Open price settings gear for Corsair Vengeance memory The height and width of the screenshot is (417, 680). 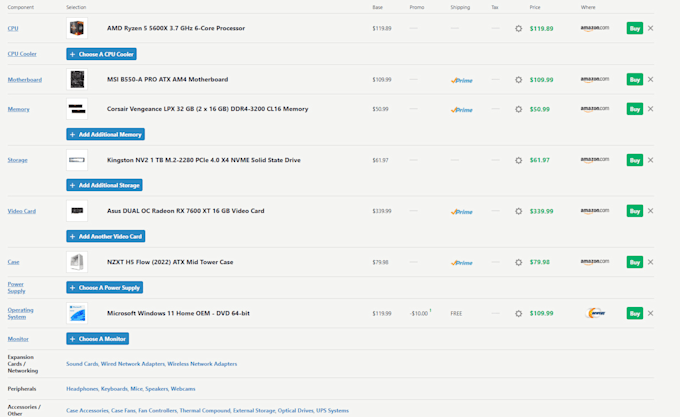[518, 109]
